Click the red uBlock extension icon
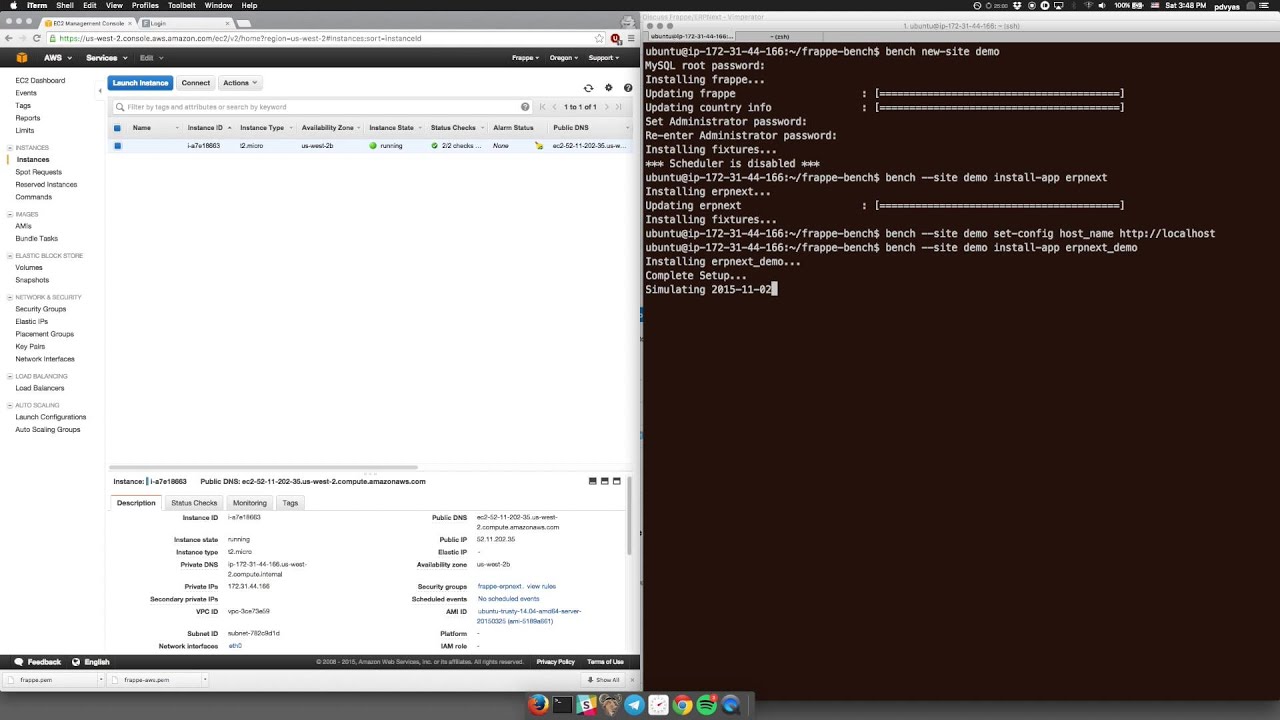Screen dimensions: 1280x720 615,39
